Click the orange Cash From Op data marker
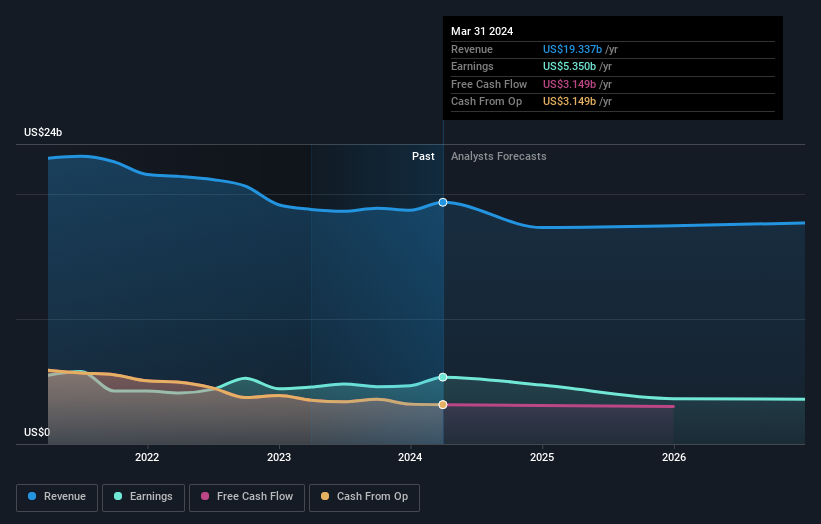The image size is (821, 524). click(x=443, y=405)
